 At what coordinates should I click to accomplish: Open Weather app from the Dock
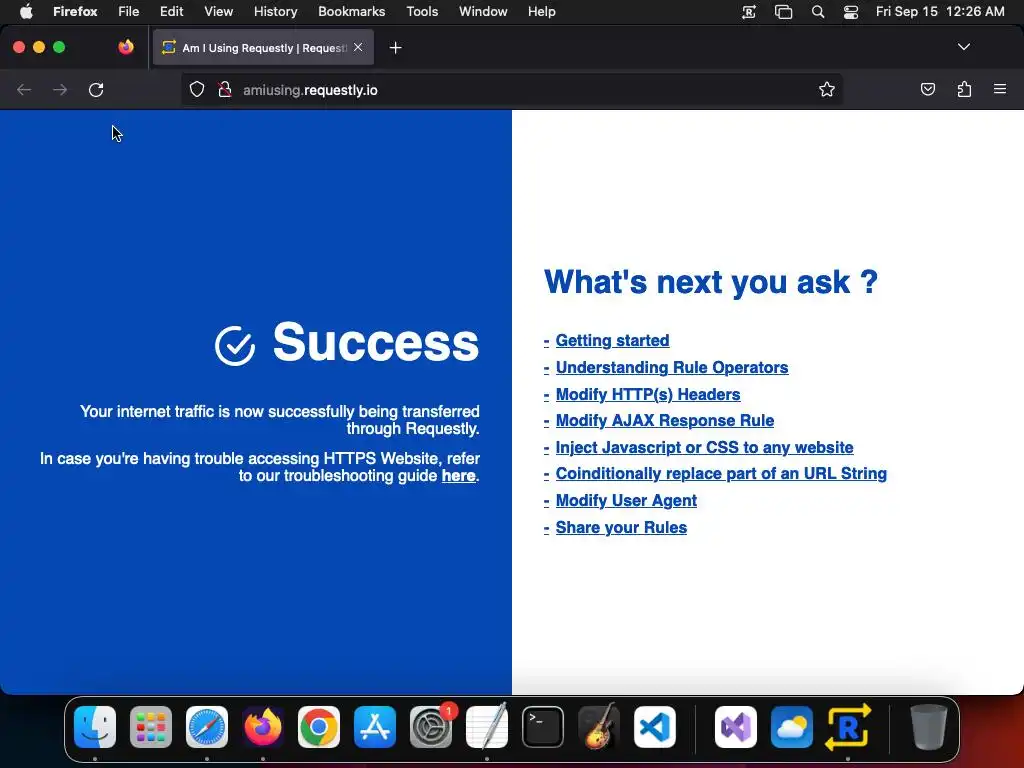coord(792,727)
